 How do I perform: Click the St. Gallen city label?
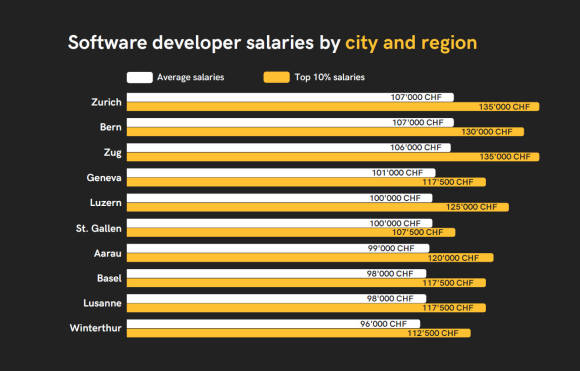[x=99, y=229]
